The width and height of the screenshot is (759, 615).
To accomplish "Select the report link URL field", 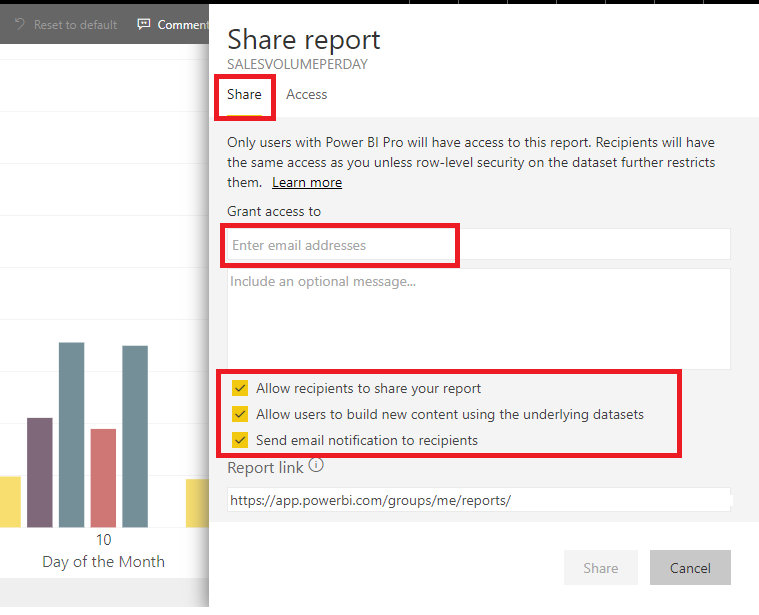I will (479, 500).
